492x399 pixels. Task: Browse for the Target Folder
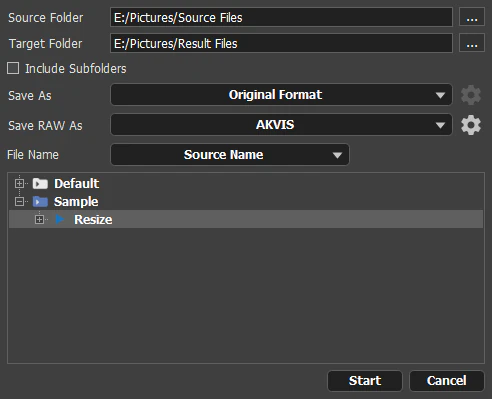(x=472, y=43)
